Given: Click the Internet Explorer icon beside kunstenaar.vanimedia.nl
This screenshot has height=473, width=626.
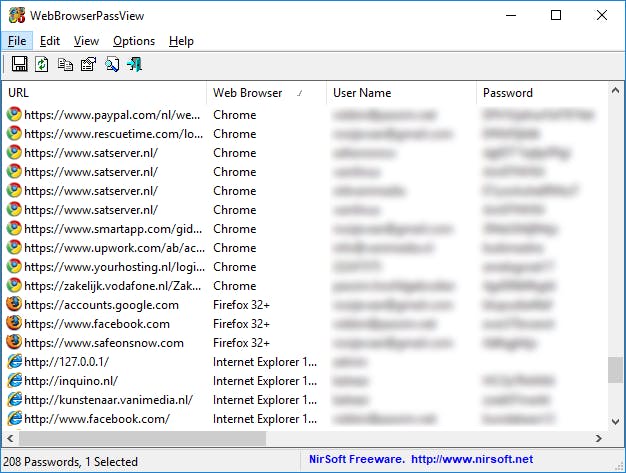Looking at the screenshot, I should [14, 400].
